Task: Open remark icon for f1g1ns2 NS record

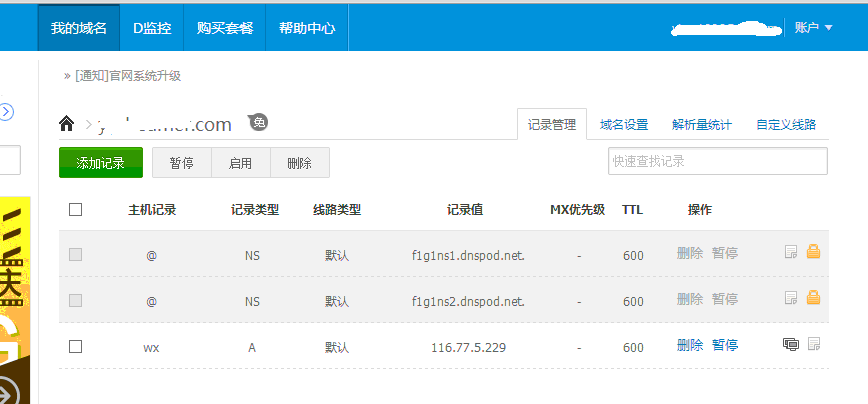Action: pos(791,298)
